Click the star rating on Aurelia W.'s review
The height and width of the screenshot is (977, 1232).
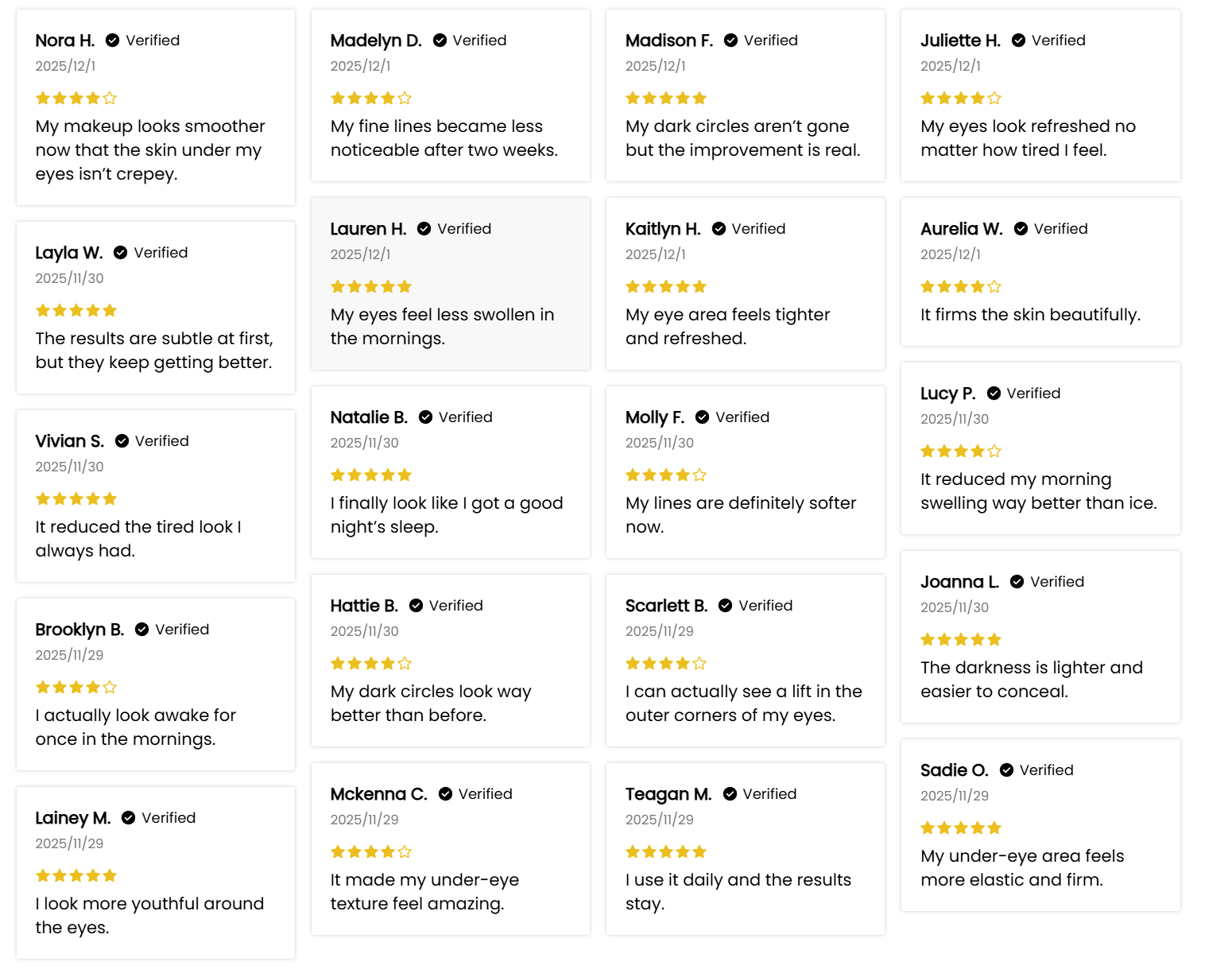point(960,287)
